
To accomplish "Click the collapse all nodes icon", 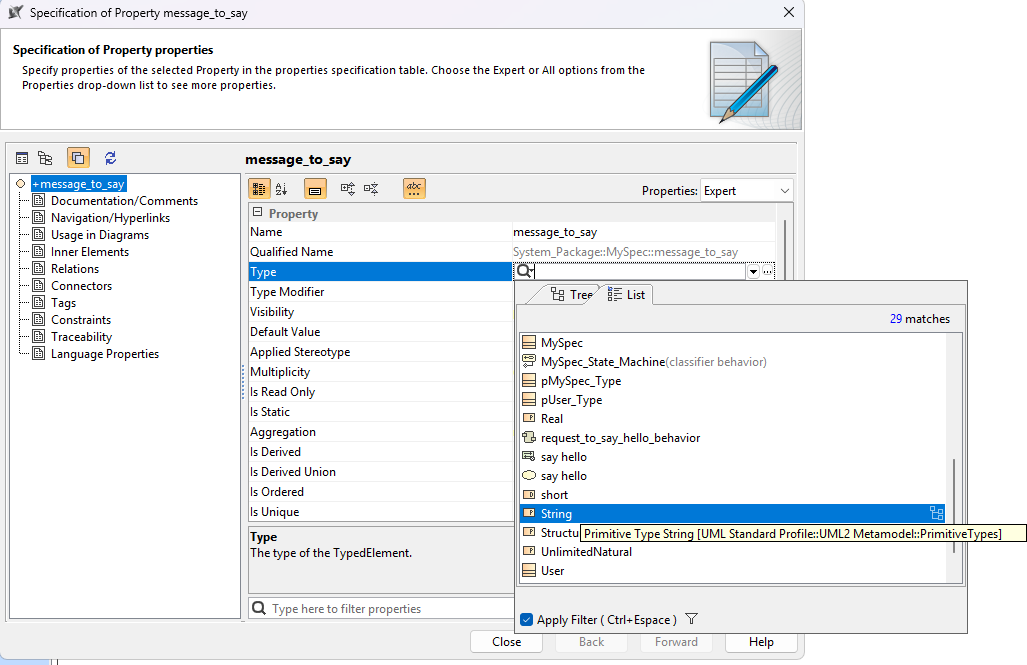I will click(x=371, y=189).
